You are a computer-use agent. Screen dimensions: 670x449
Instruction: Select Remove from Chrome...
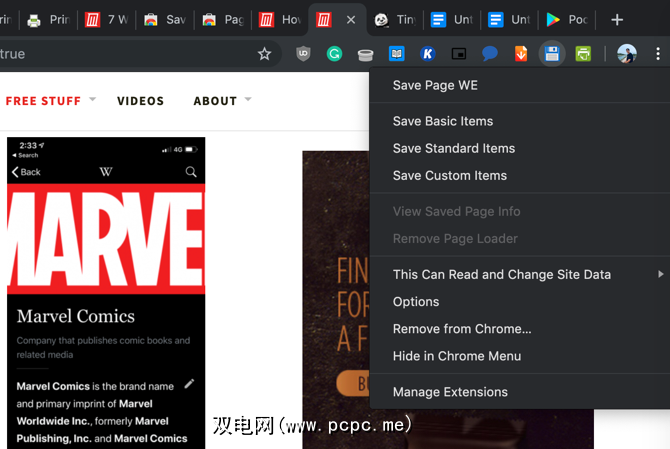coord(520,329)
